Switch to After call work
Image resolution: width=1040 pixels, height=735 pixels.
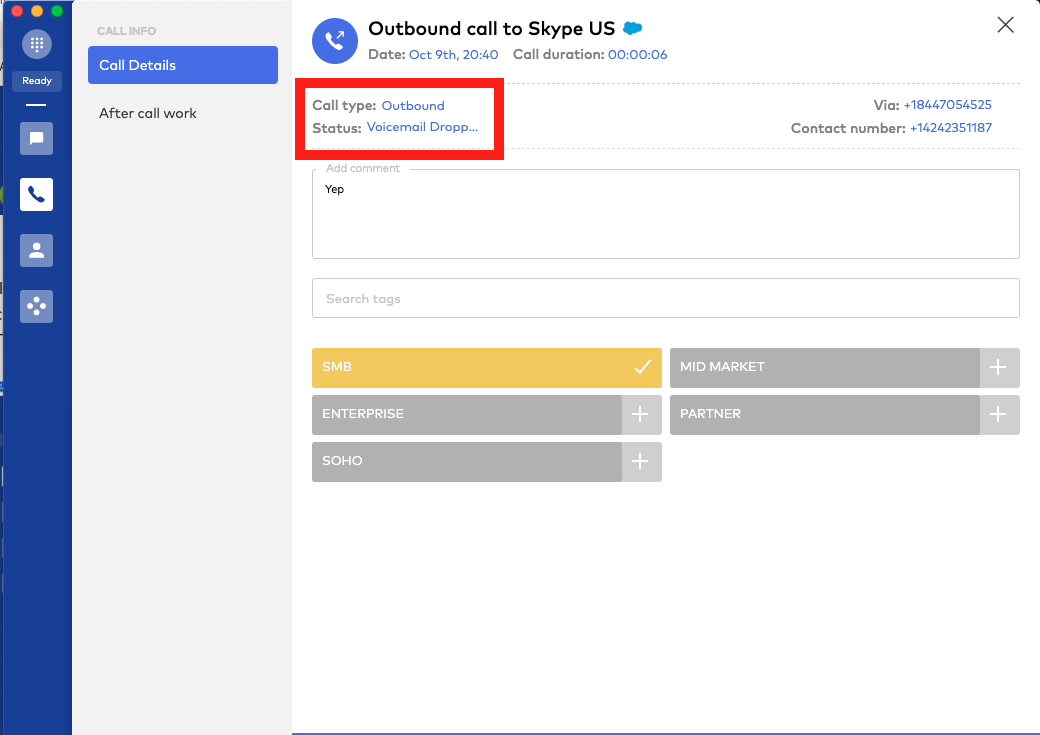148,113
